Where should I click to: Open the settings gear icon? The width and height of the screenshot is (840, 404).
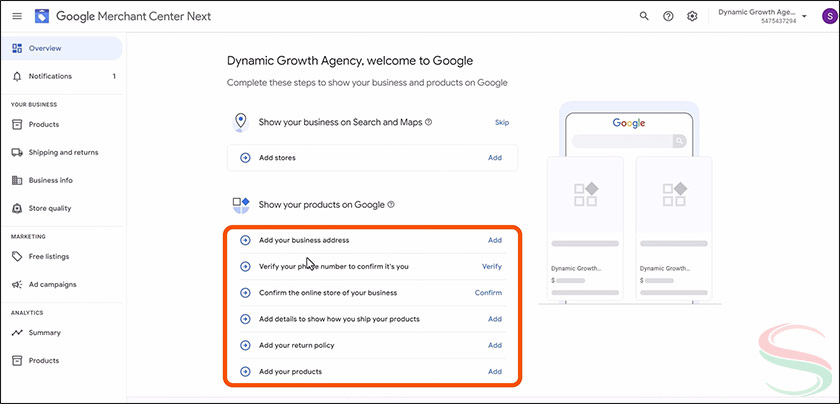point(692,17)
